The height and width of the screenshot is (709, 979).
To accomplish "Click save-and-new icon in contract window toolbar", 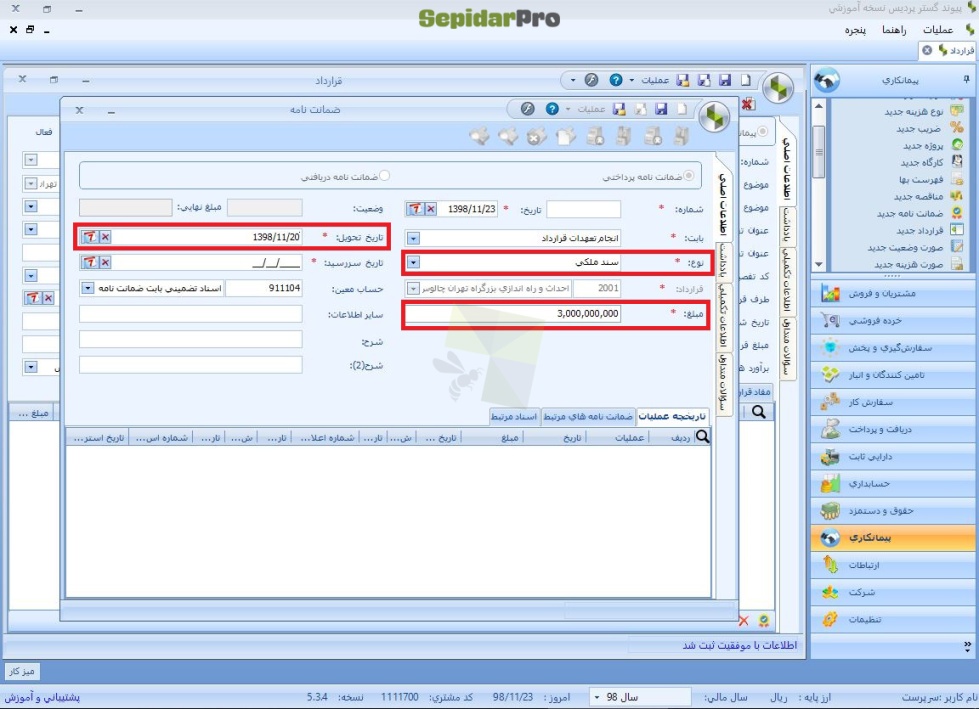I will [x=704, y=80].
